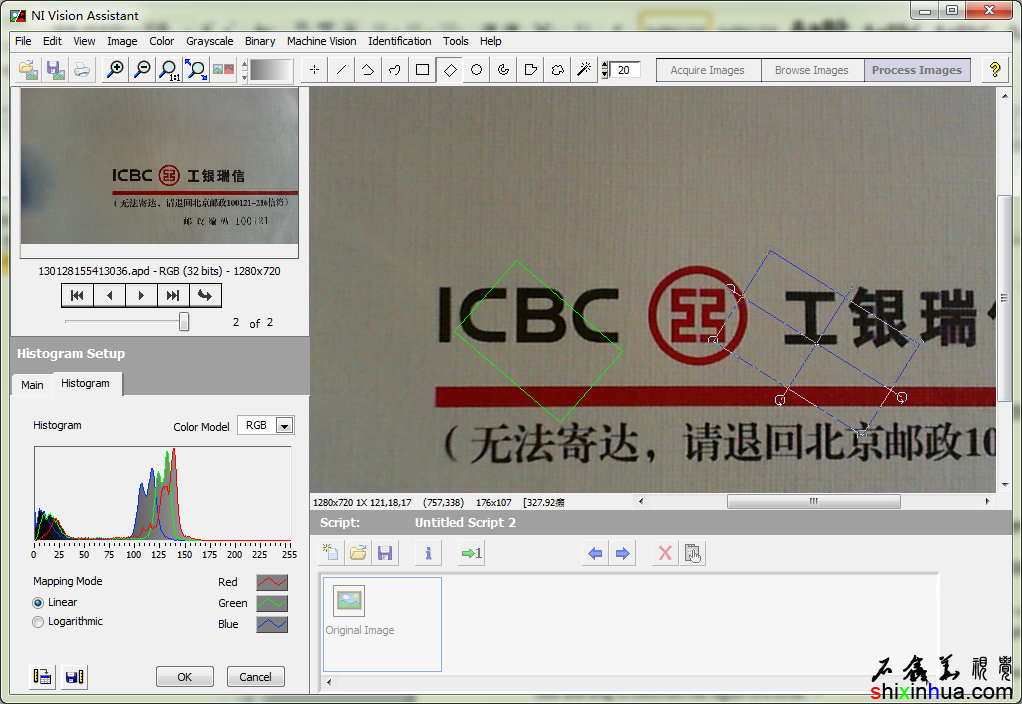Click the save results disk icon
Viewport: 1022px width, 704px height.
pos(74,677)
